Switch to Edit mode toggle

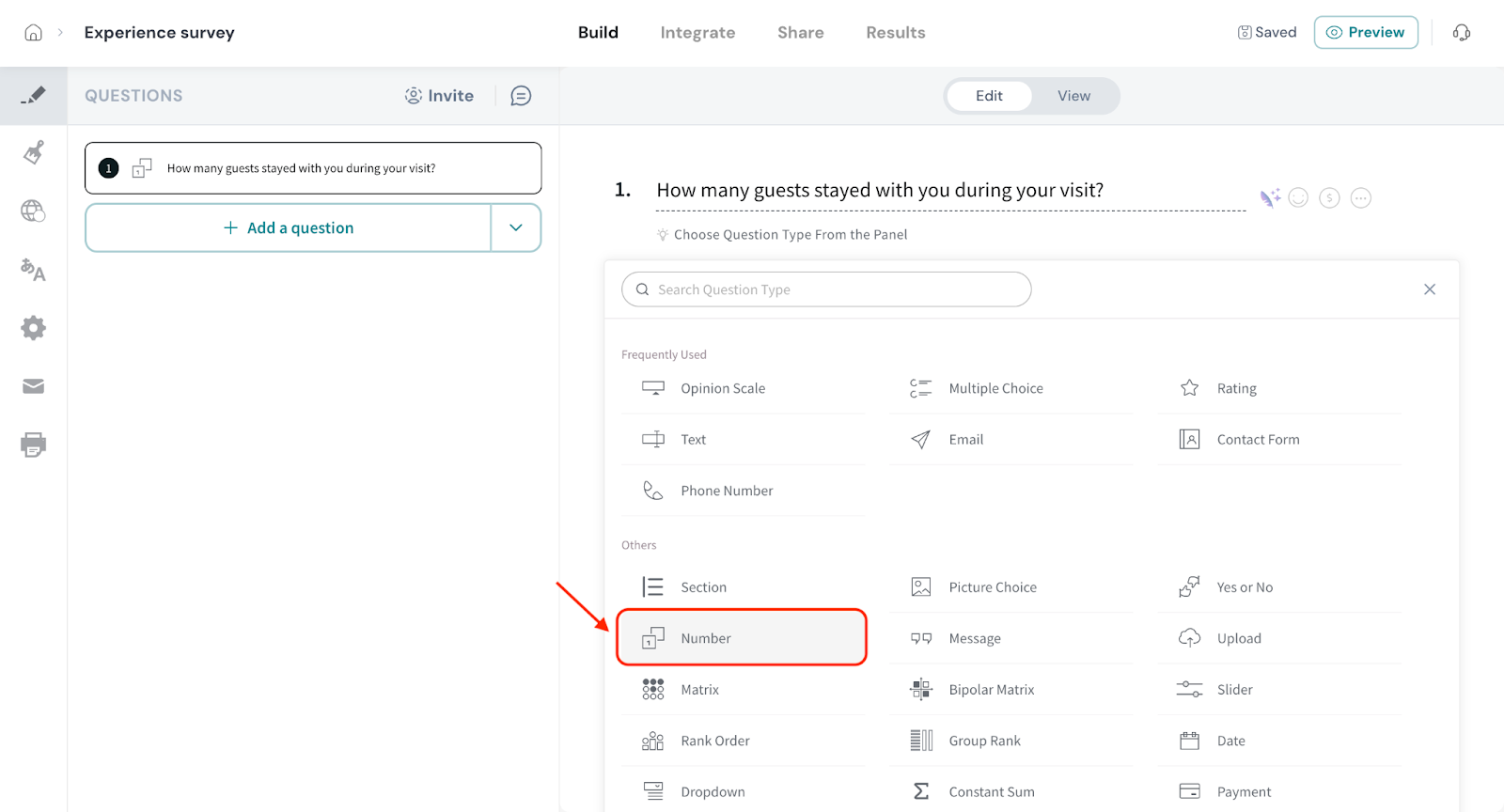click(989, 96)
